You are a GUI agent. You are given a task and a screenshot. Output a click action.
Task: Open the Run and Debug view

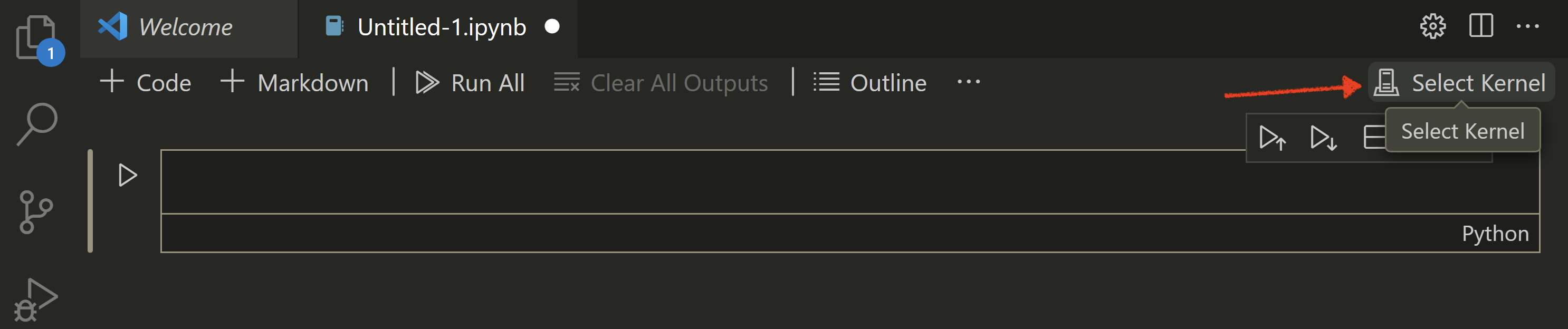[x=35, y=299]
